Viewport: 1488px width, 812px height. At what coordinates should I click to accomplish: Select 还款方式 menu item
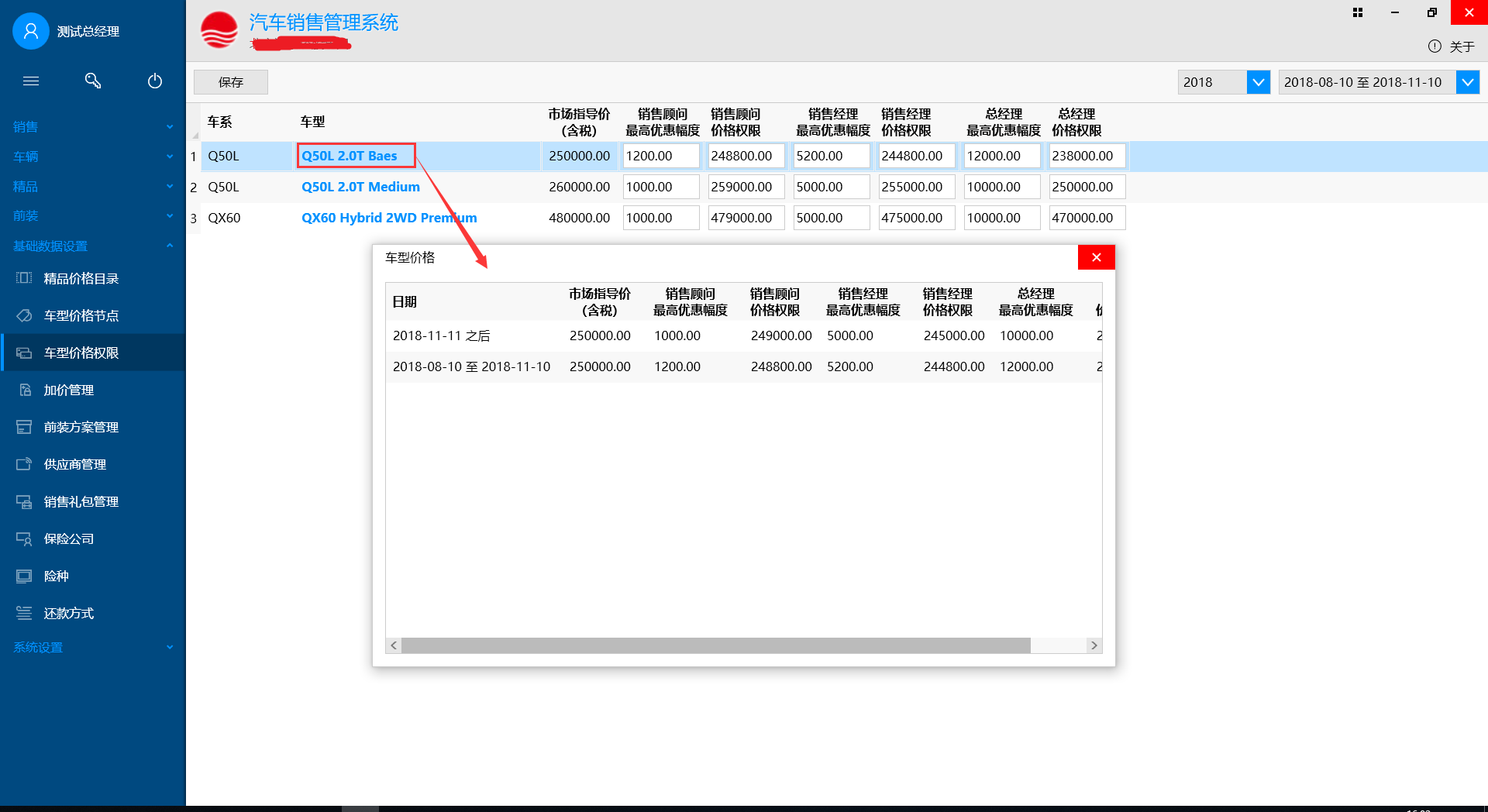pos(68,614)
